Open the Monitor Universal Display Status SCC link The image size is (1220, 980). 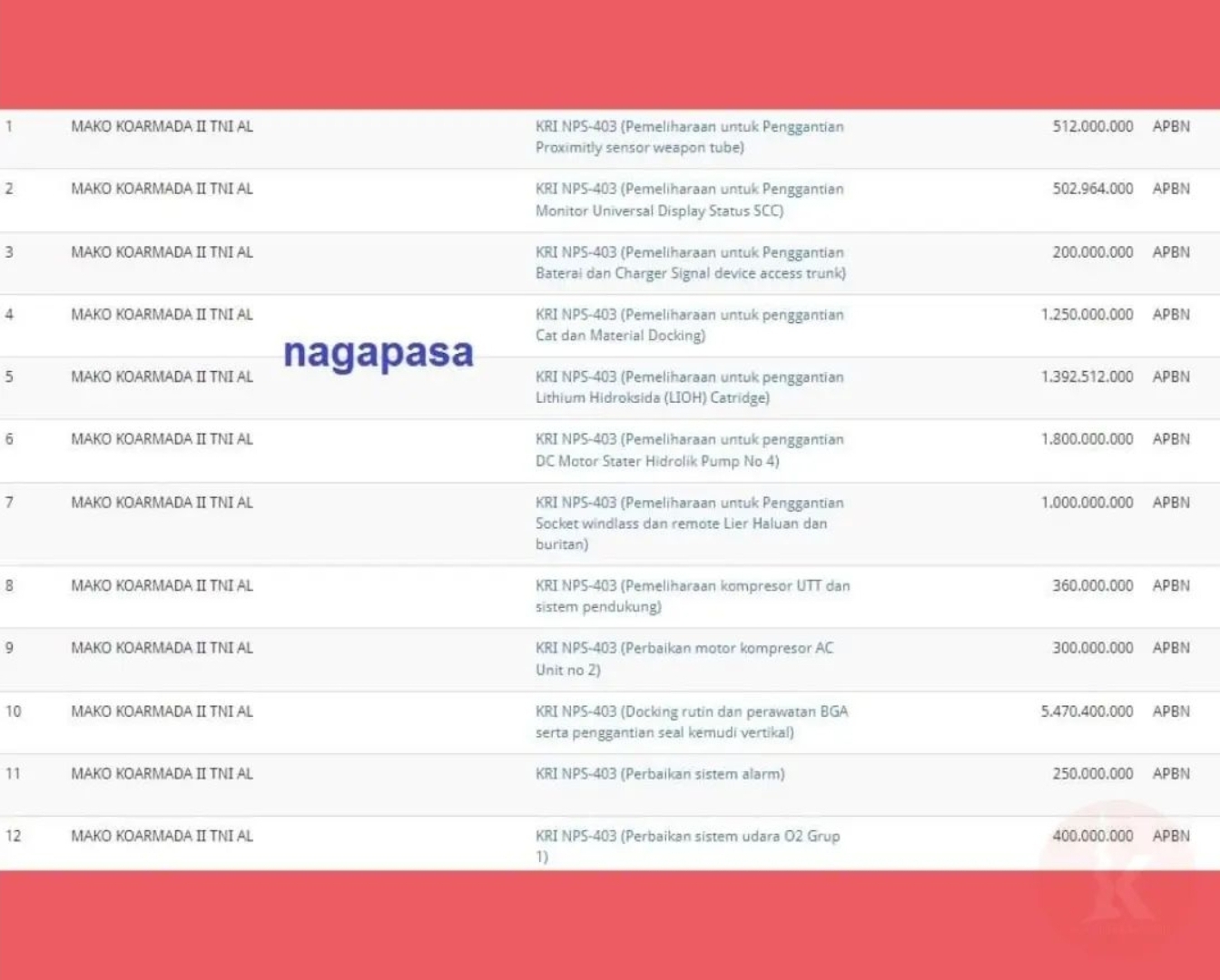pos(689,200)
